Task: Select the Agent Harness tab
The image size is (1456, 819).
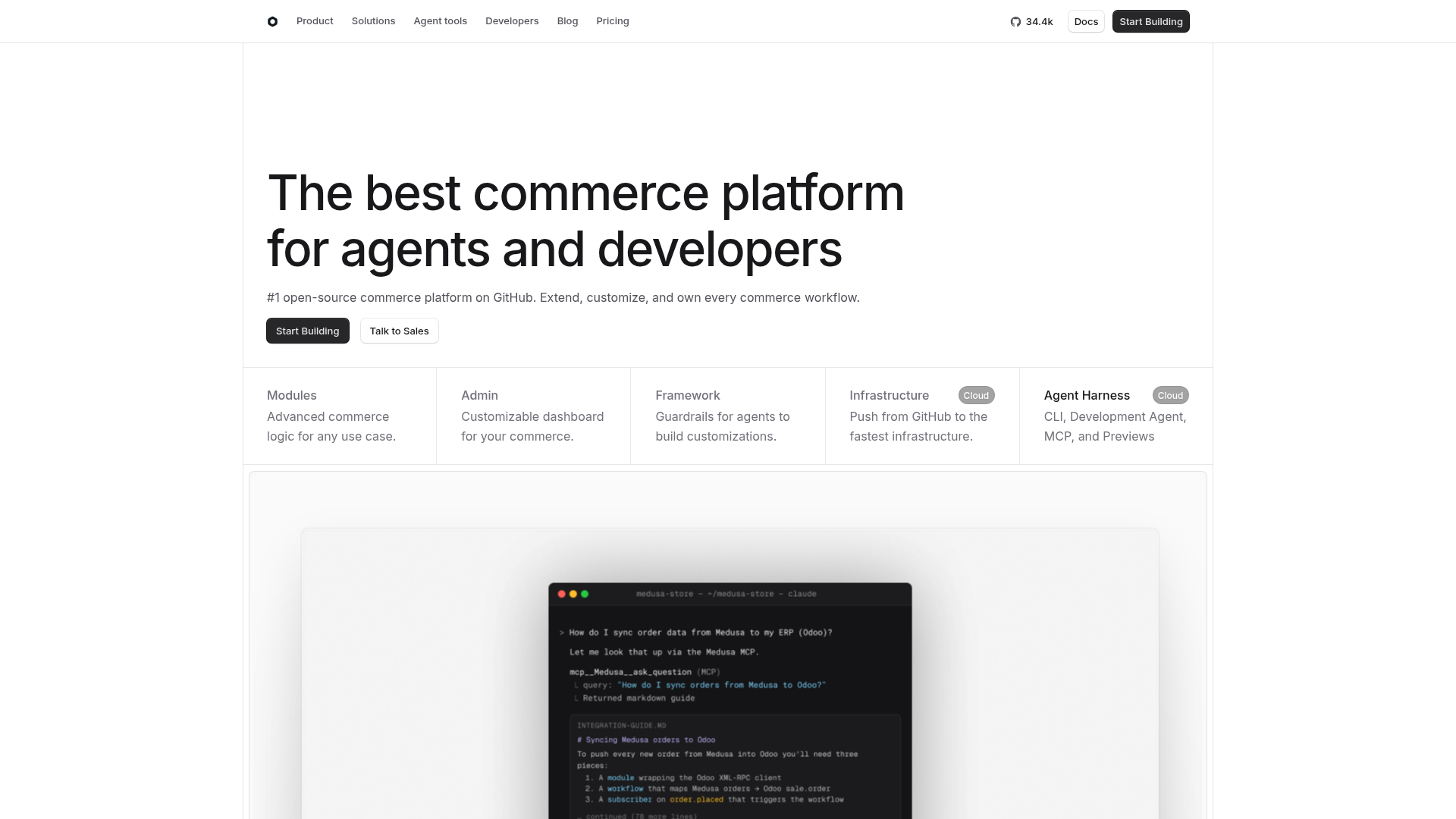Action: [x=1116, y=416]
